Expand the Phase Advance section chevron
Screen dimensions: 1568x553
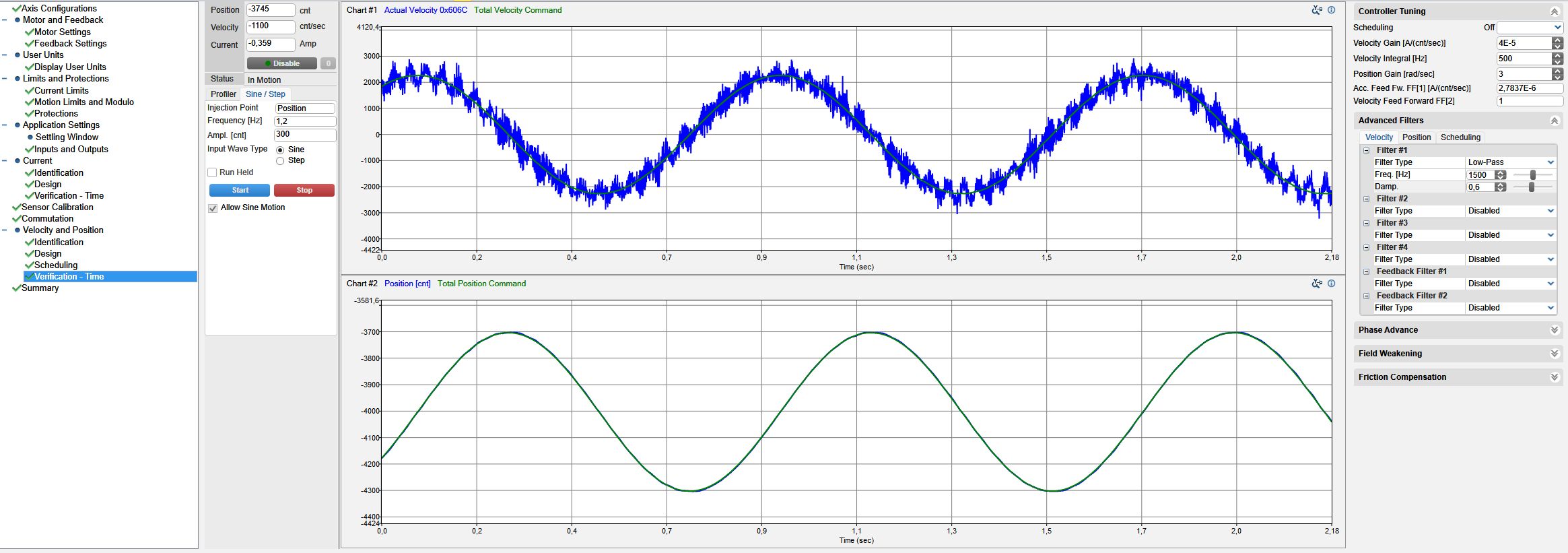1555,330
